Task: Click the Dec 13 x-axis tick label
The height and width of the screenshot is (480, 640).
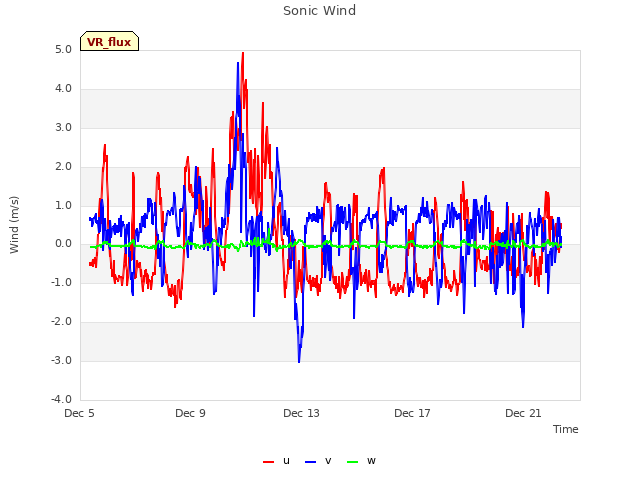Action: [301, 413]
